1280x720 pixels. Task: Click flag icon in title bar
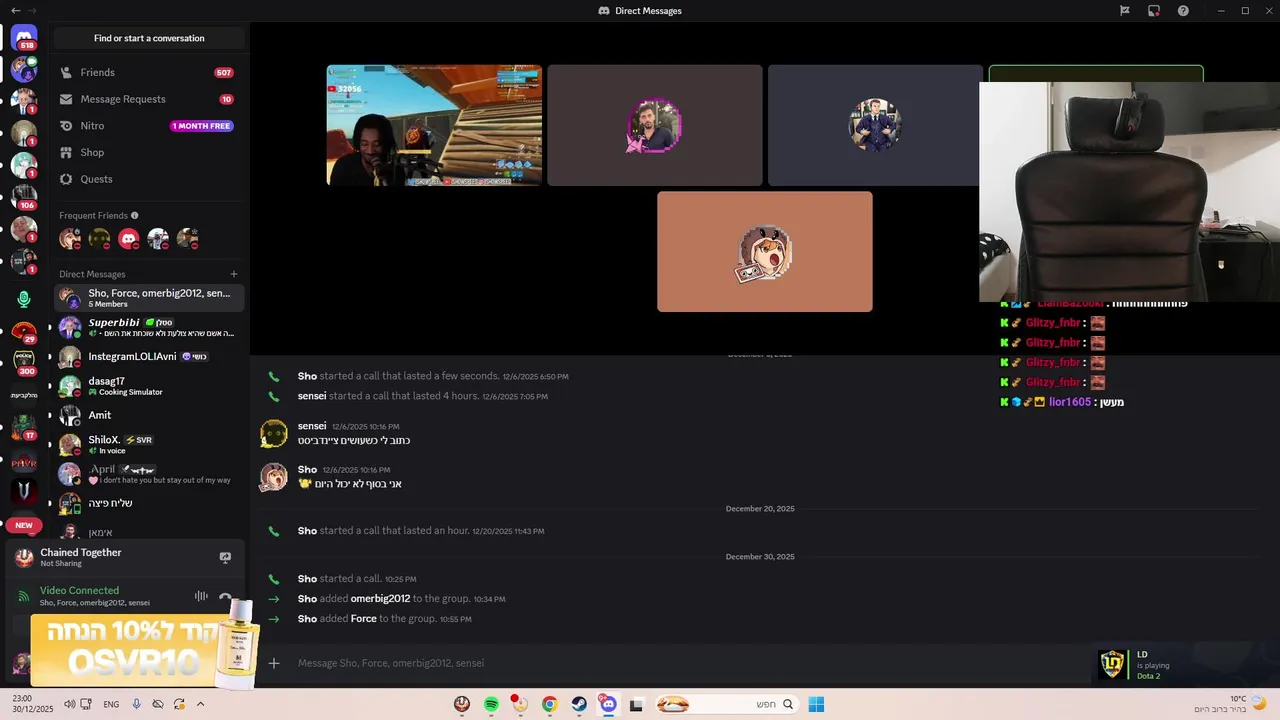pos(1124,10)
